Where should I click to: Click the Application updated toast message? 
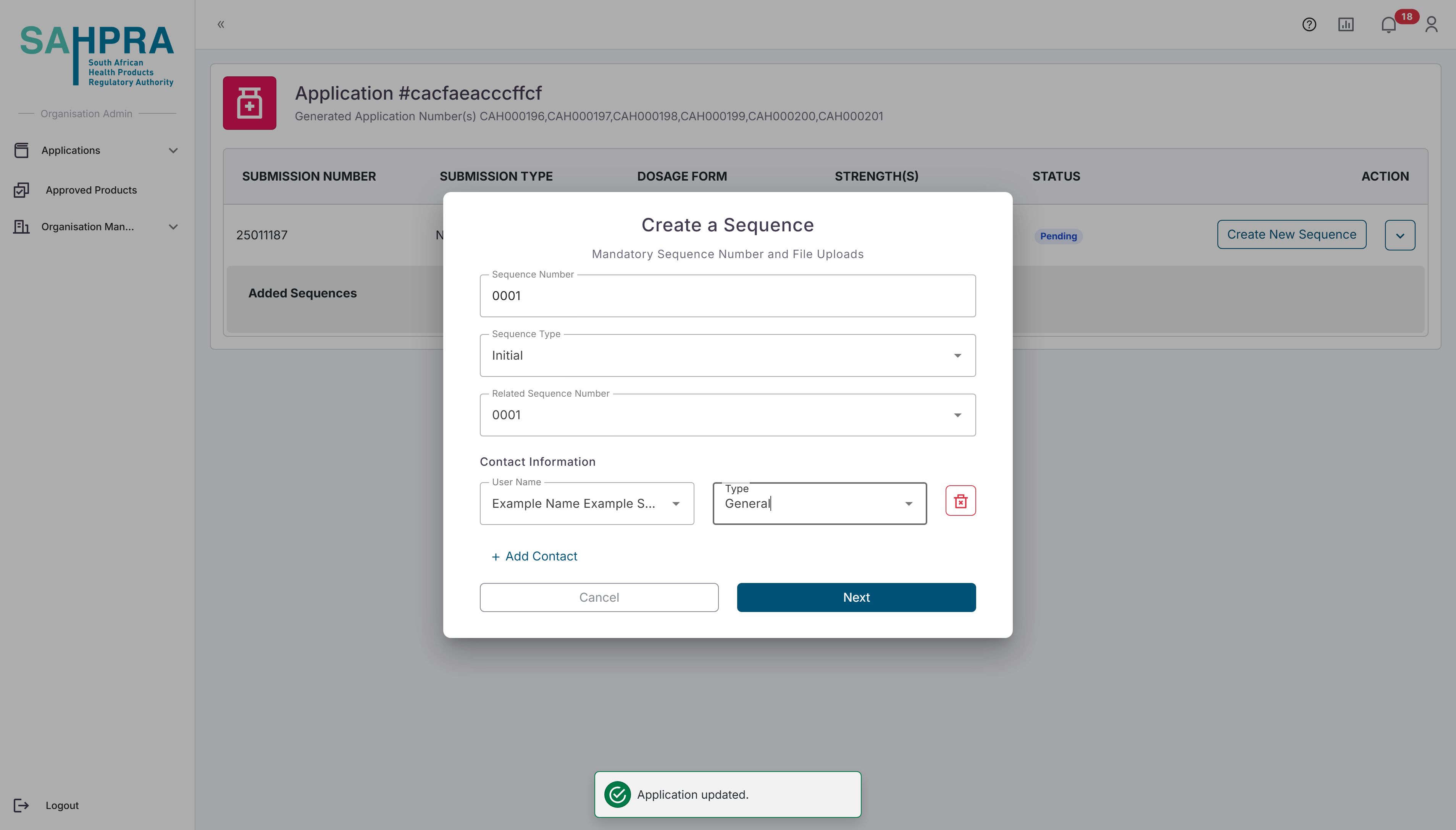(728, 794)
